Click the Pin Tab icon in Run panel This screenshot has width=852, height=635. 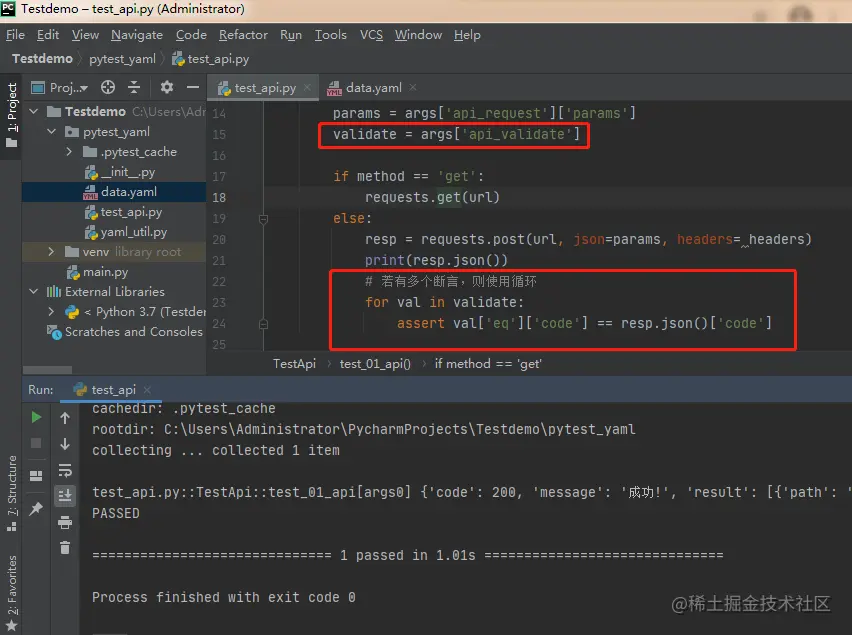tap(36, 508)
